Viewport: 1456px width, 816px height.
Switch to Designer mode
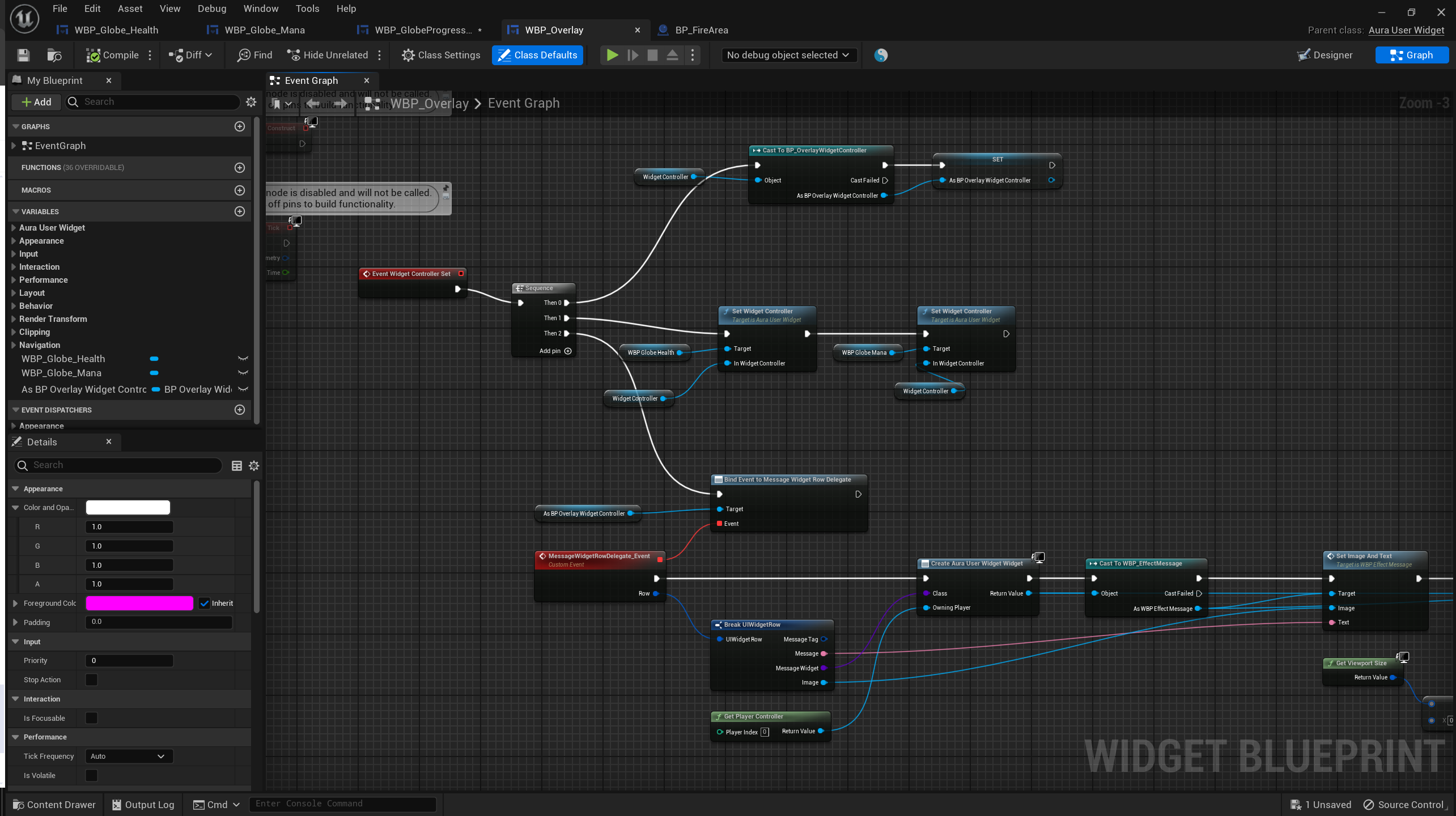[1325, 55]
